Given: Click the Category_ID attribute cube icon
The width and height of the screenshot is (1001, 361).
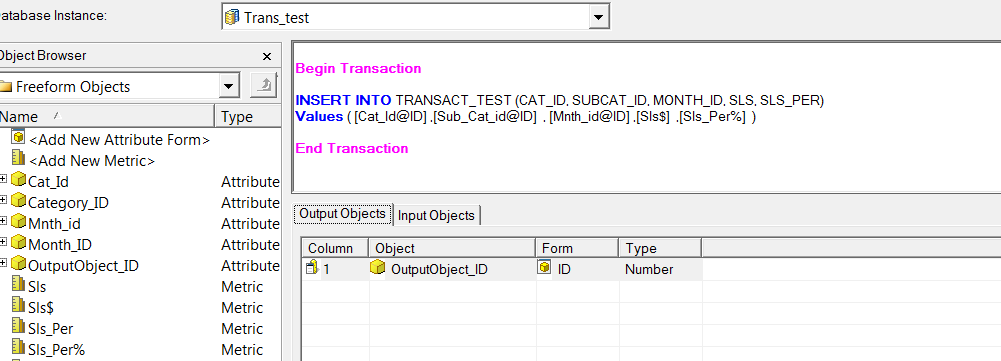Looking at the screenshot, I should [19, 201].
